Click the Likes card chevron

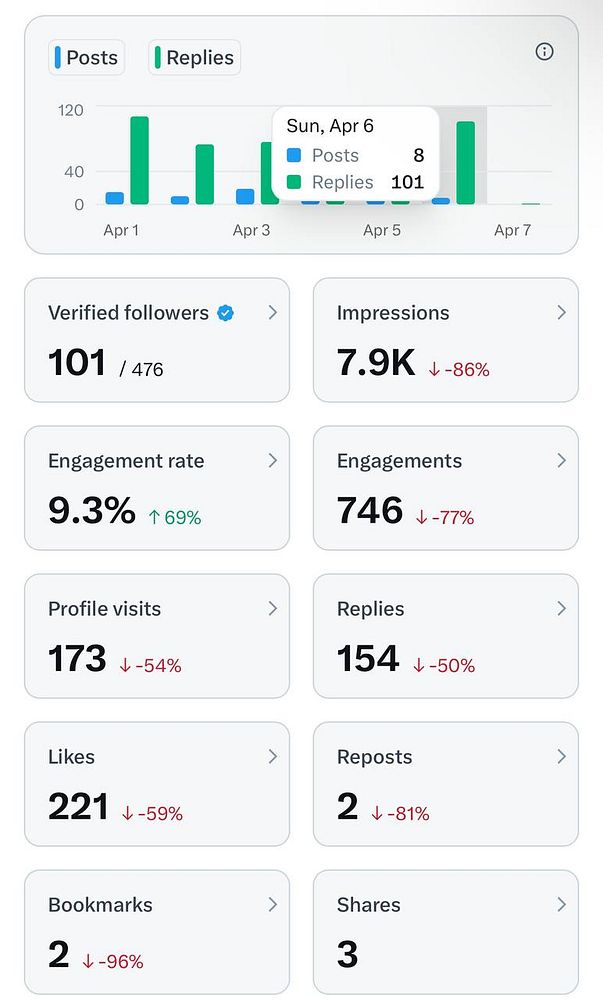tap(272, 757)
